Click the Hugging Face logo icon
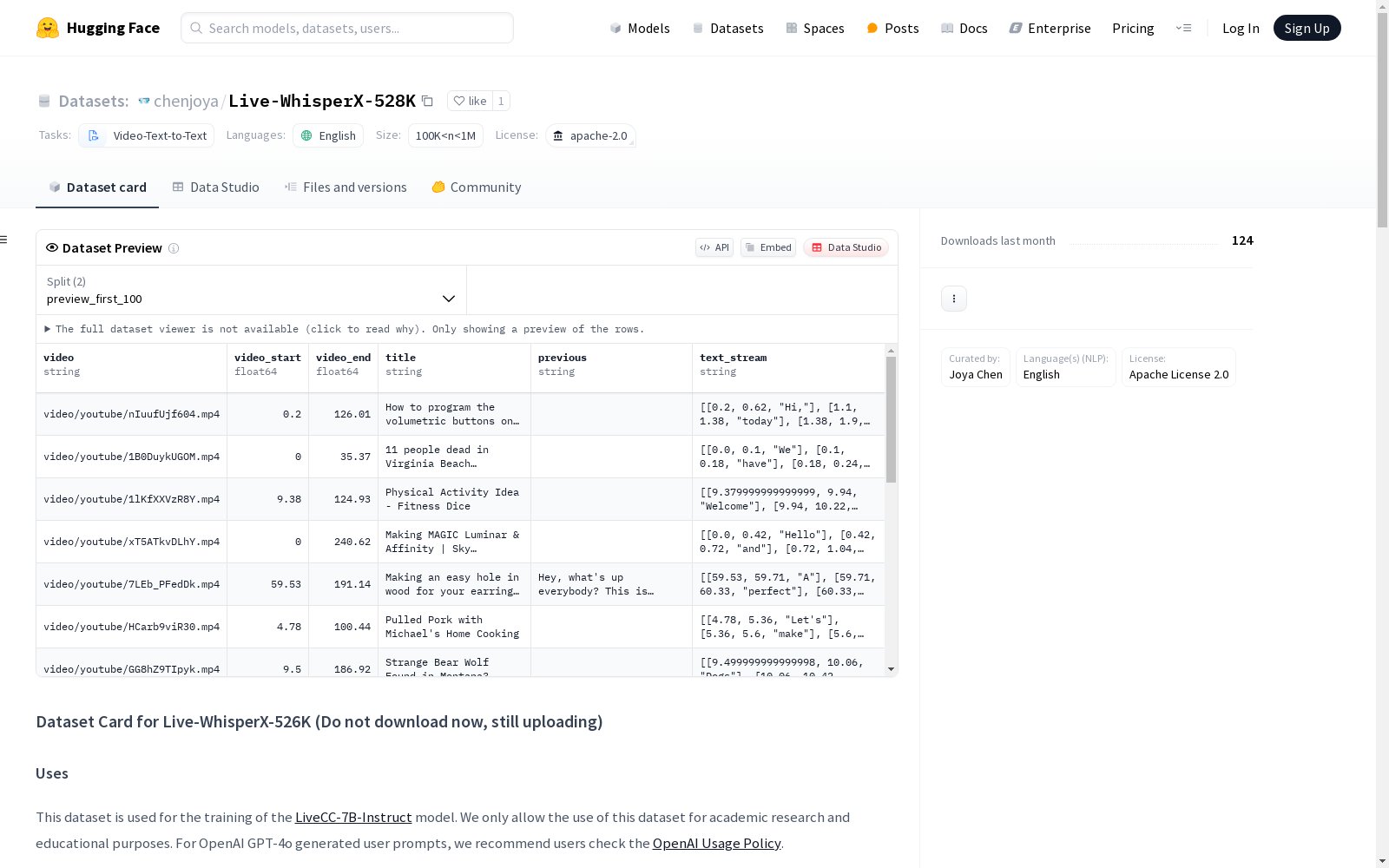Viewport: 1389px width, 868px height. (48, 28)
